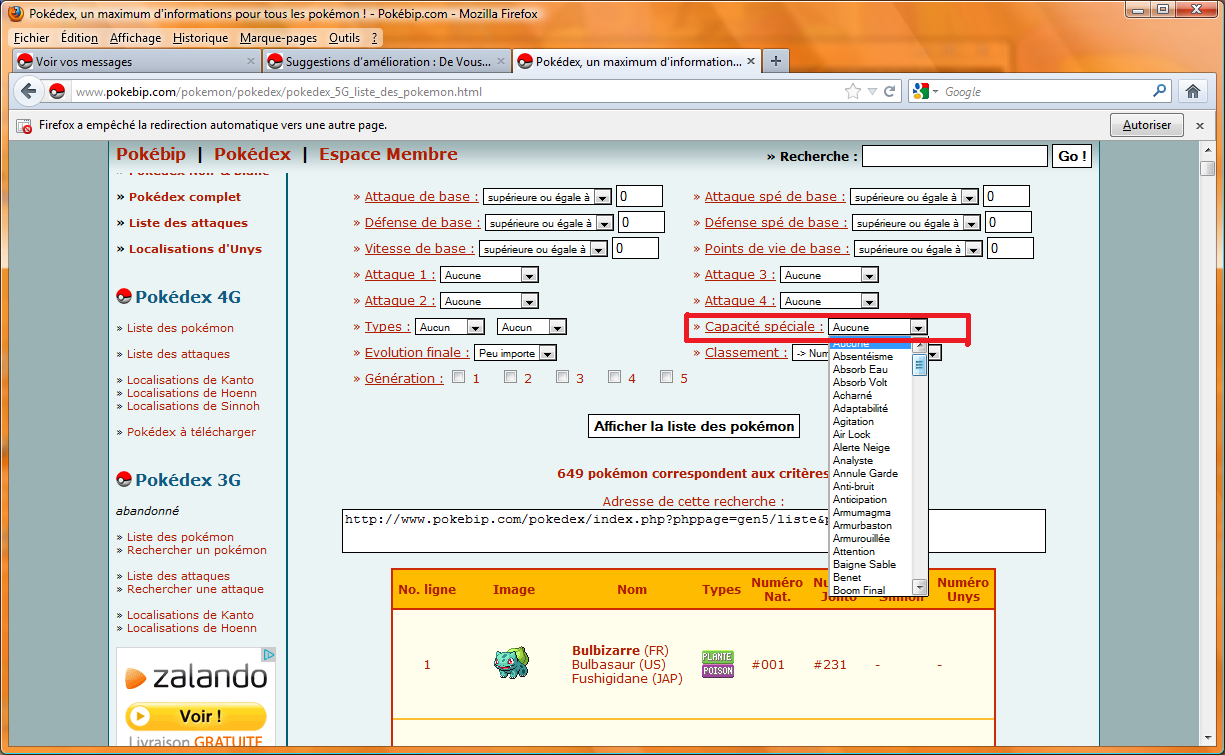
Task: Close the 'Suggestions d'amélioration' tab
Action: pos(501,61)
